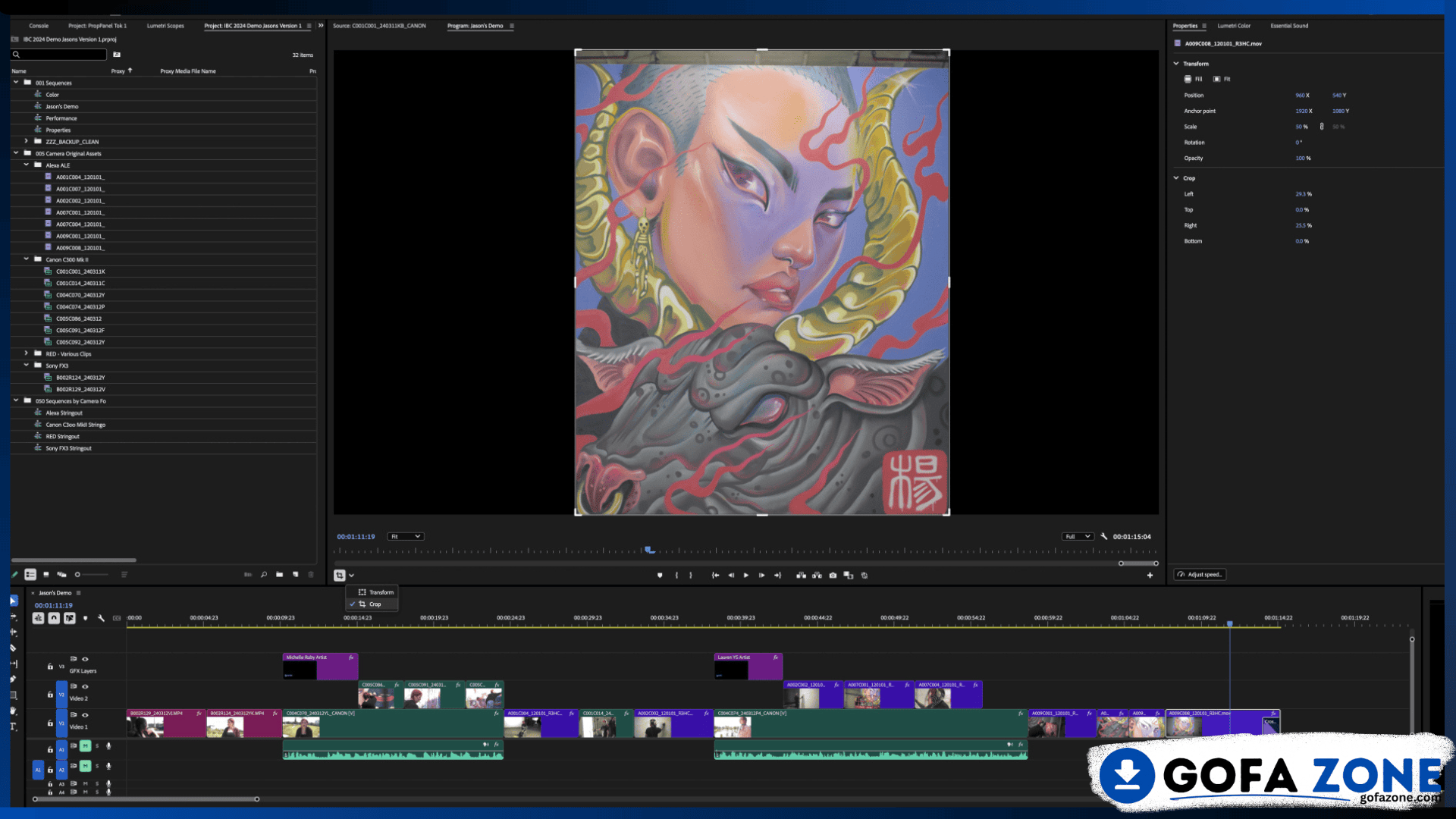This screenshot has width=1456, height=819.
Task: Select the Razor tool
Action: [14, 648]
